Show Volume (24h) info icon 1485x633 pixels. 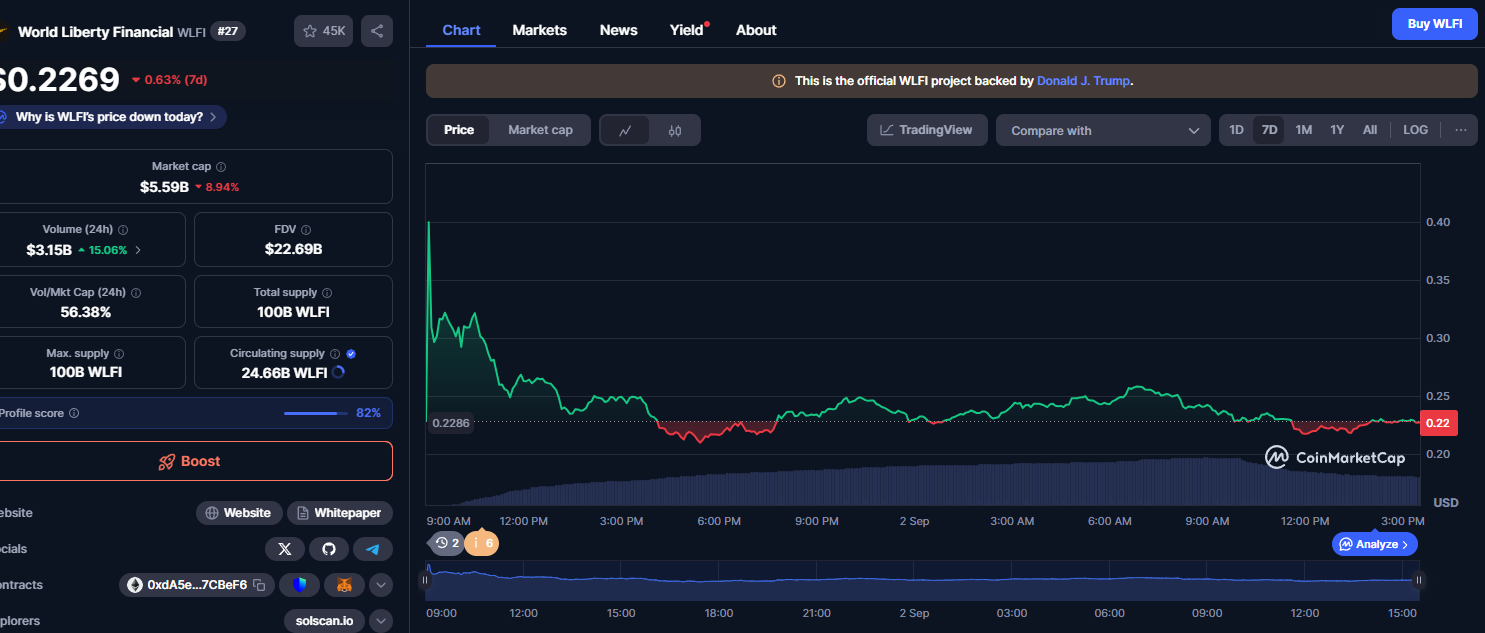pos(123,230)
